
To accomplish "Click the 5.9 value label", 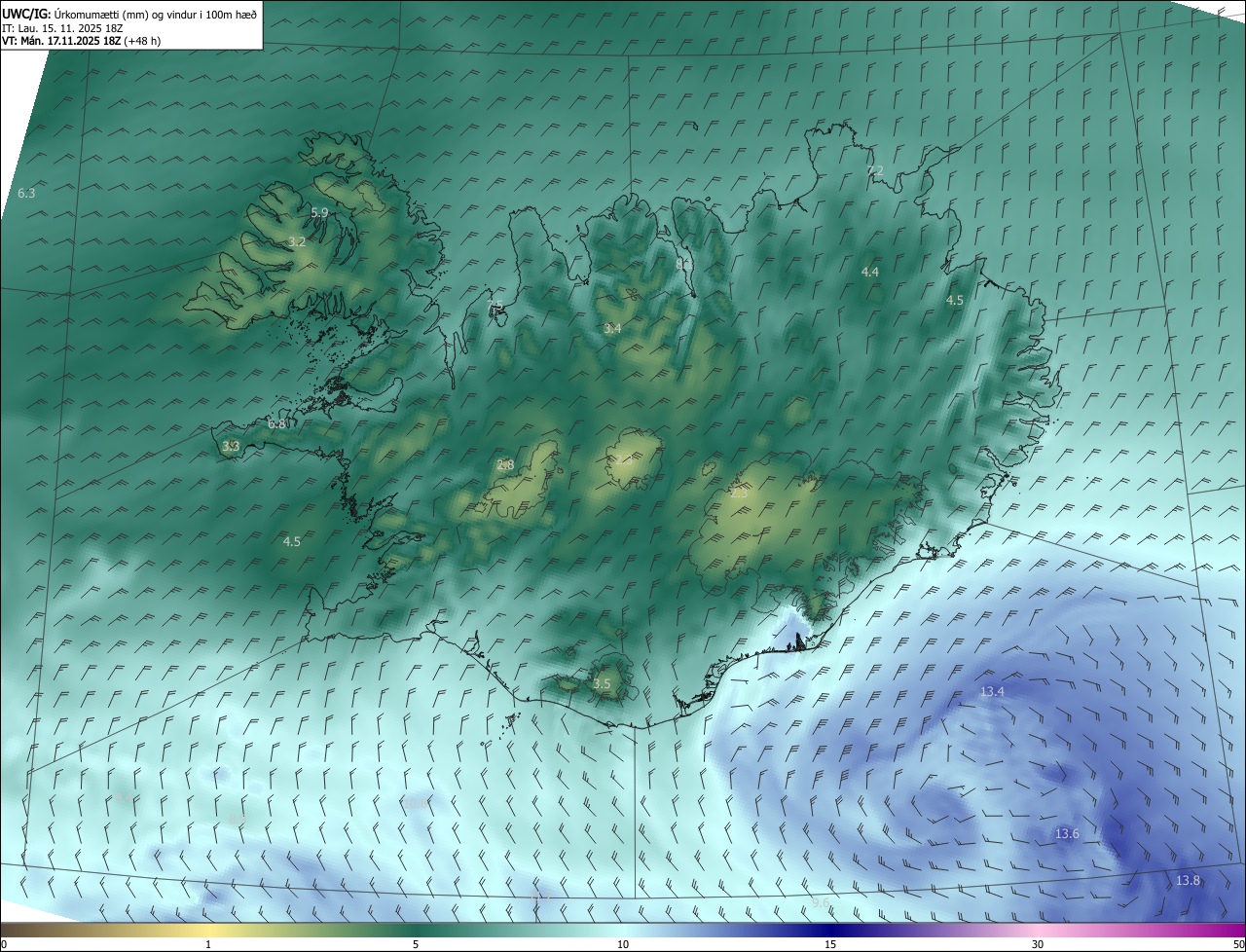I will click(319, 212).
